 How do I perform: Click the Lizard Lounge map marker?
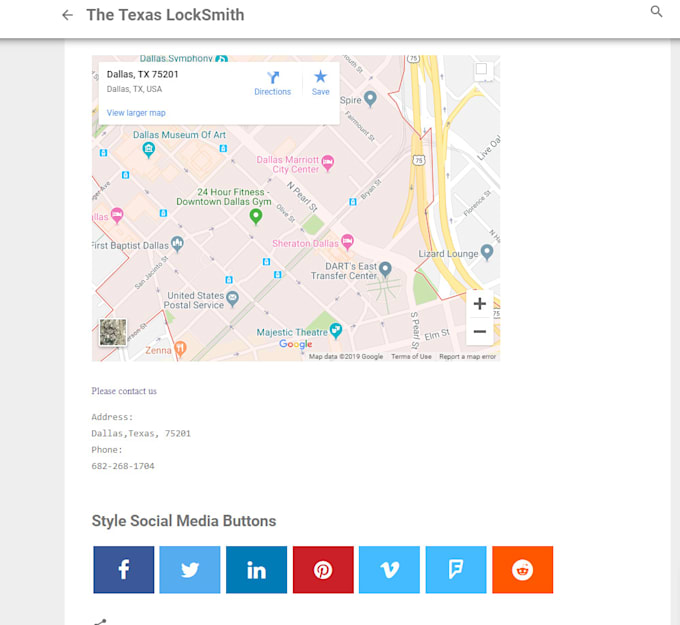click(487, 252)
